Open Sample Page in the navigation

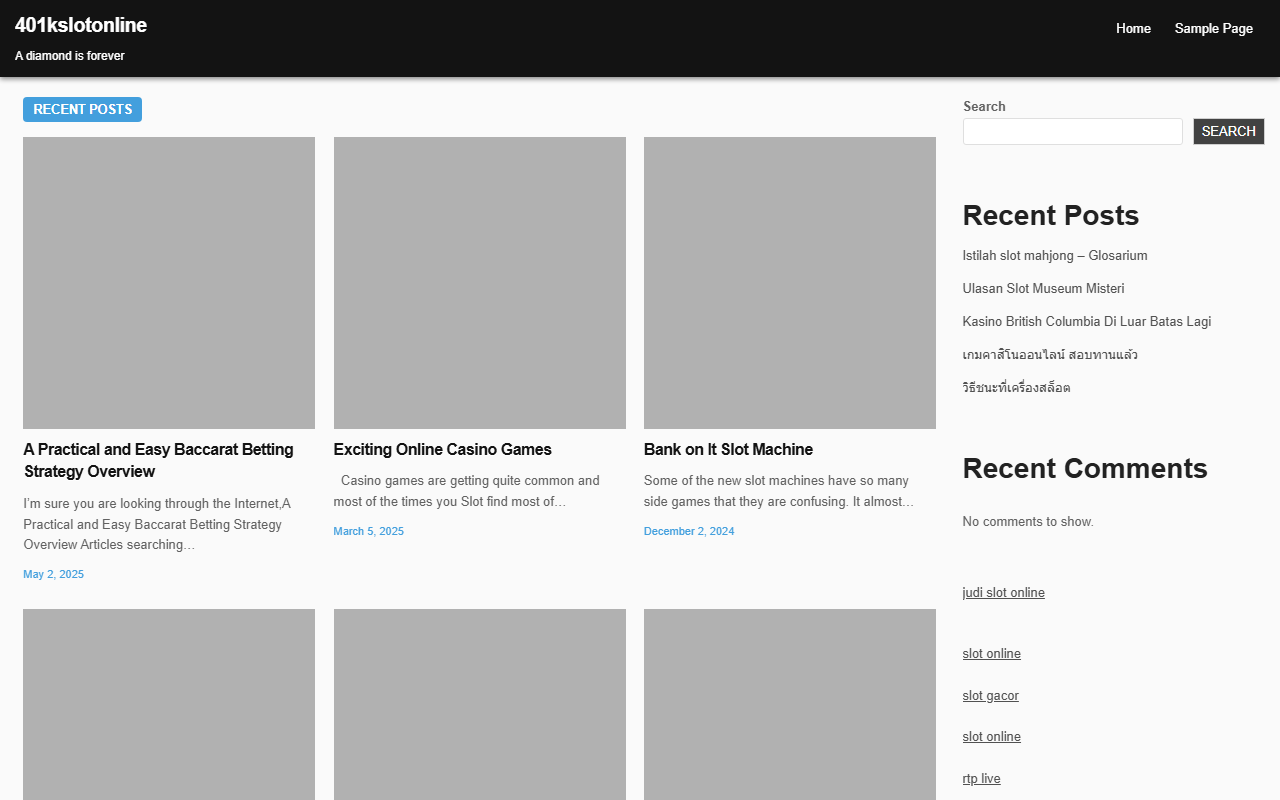1213,28
